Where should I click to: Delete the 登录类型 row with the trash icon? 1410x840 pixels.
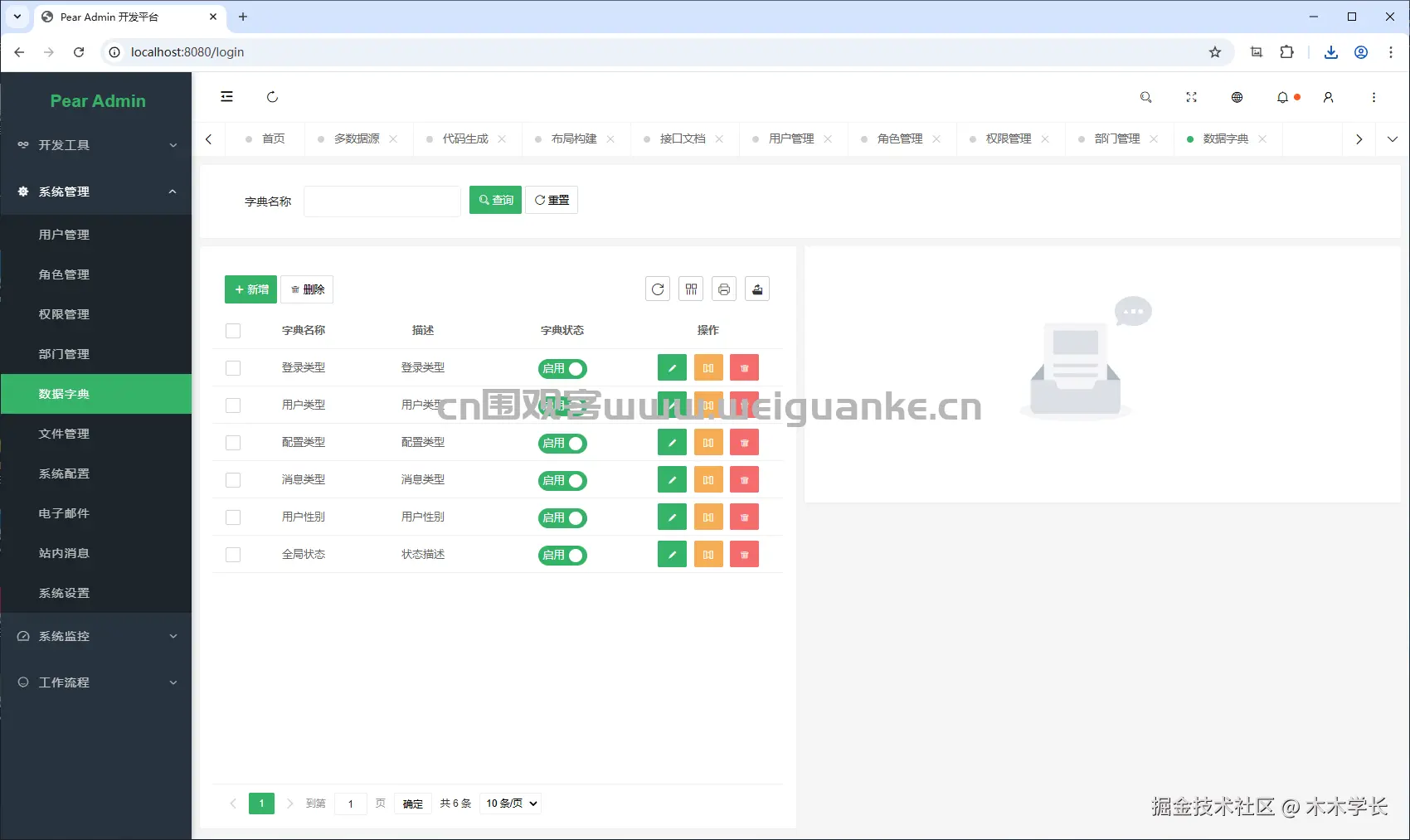(x=745, y=368)
